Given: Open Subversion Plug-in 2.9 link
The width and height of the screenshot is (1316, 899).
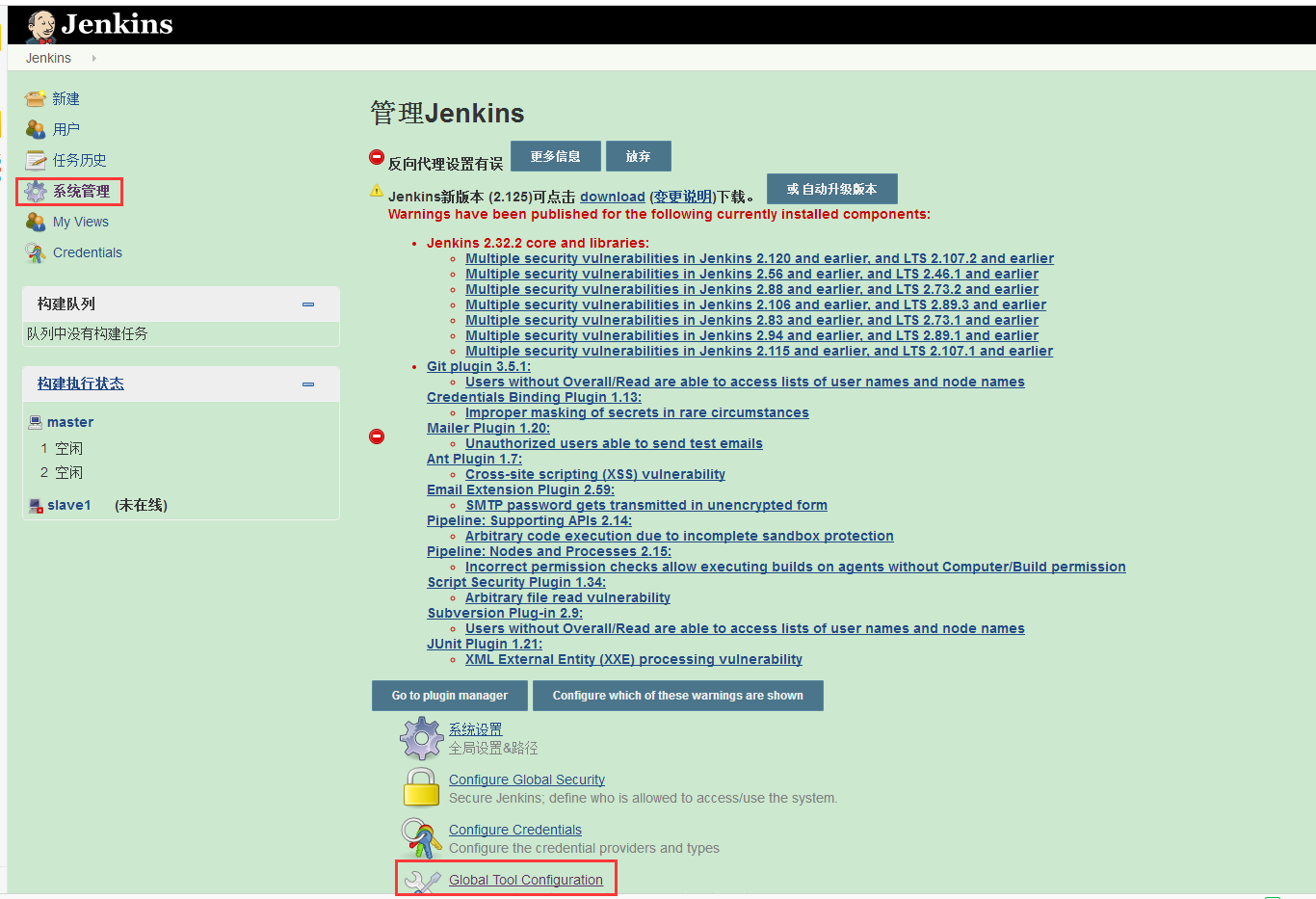Looking at the screenshot, I should (x=505, y=613).
